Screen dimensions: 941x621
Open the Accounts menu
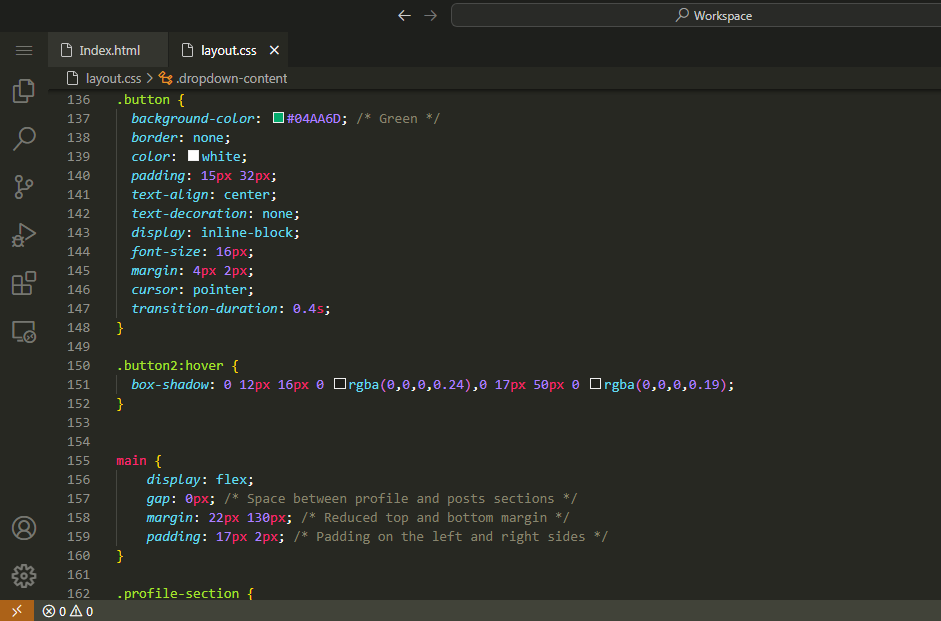24,528
